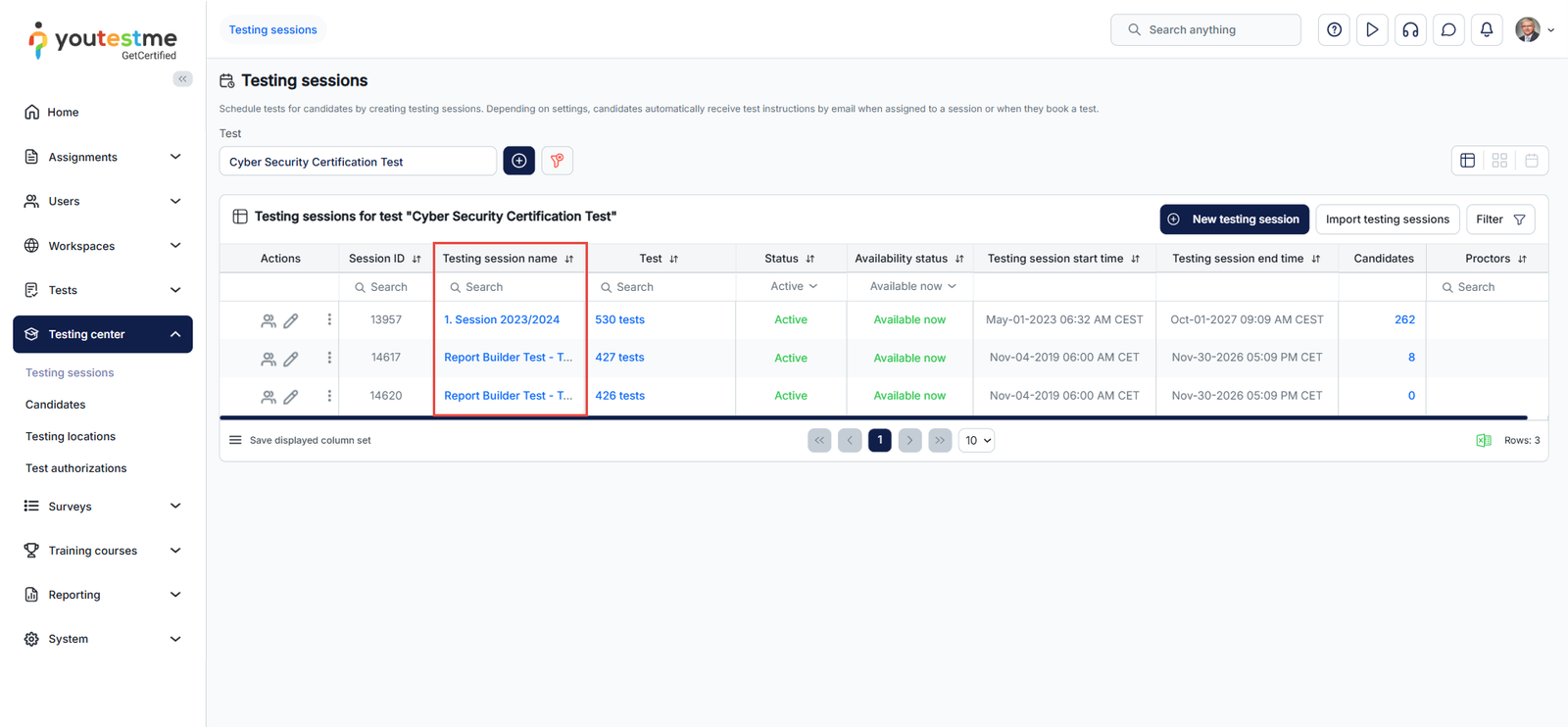The width and height of the screenshot is (1568, 727).
Task: Open Candidates in Testing center submenu
Action: click(56, 405)
